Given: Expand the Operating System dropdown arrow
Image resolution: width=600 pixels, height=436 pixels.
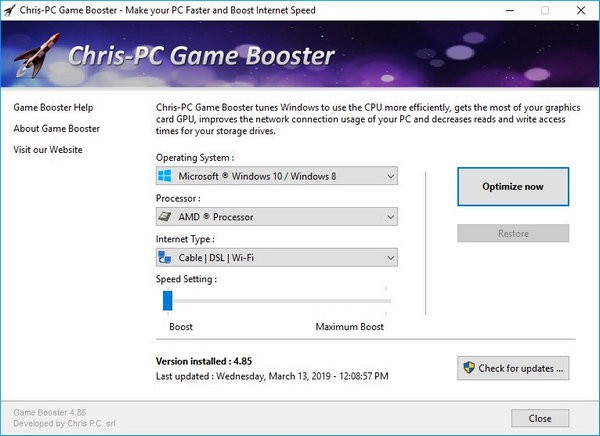Looking at the screenshot, I should pyautogui.click(x=390, y=176).
